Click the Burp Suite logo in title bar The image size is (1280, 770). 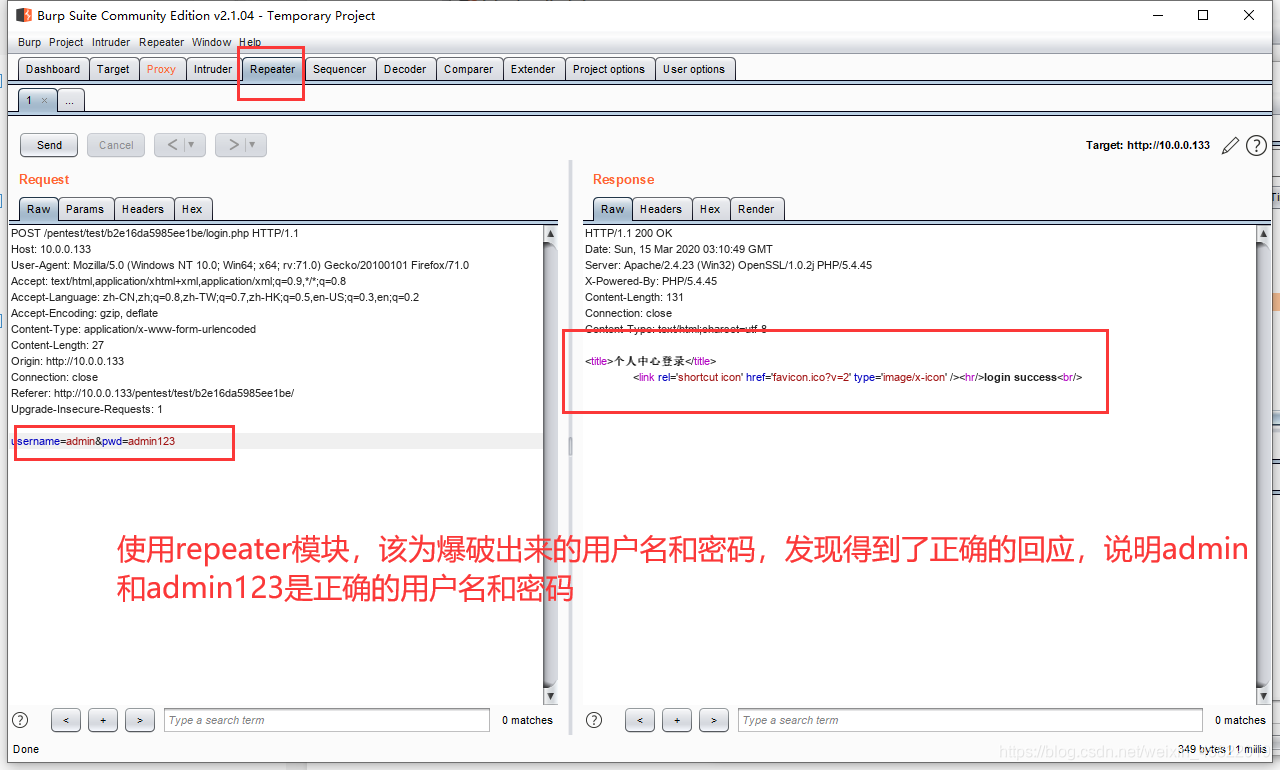tap(24, 15)
